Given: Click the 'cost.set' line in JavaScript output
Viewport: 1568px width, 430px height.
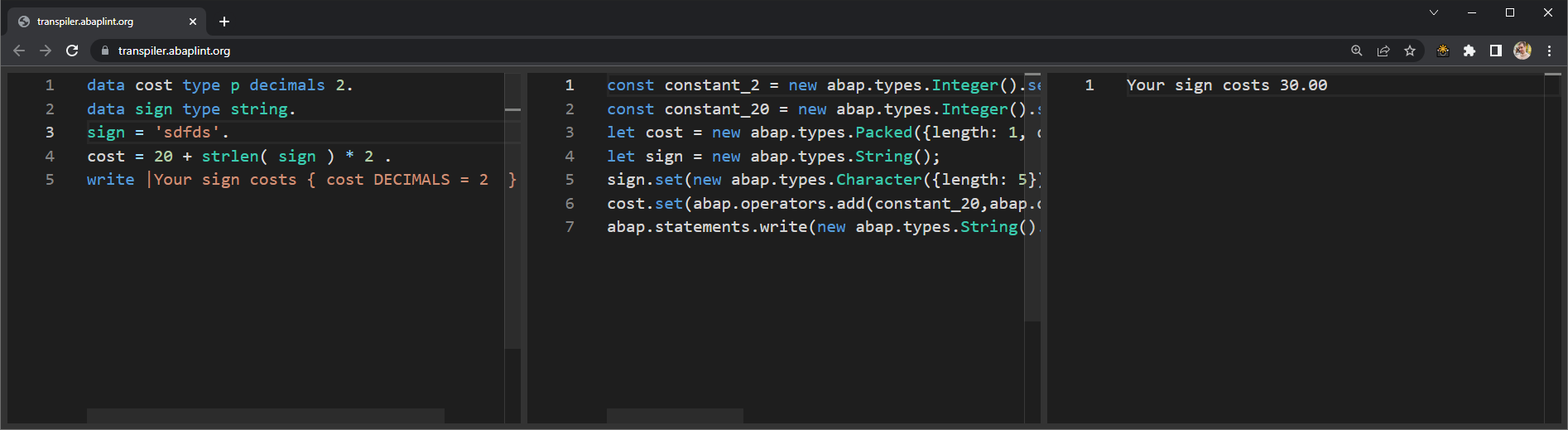Looking at the screenshot, I should [x=824, y=204].
